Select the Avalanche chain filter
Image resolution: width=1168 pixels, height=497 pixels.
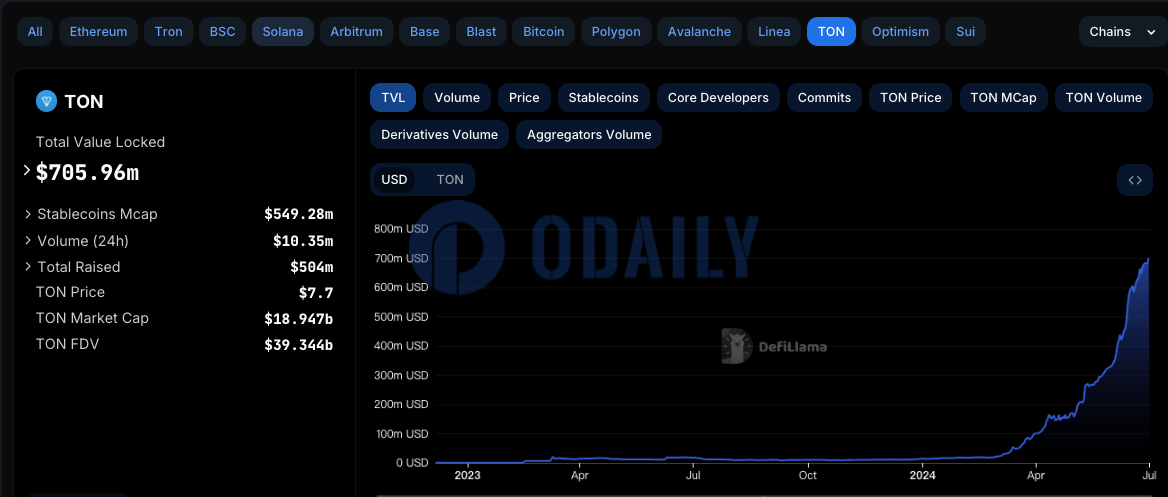[x=699, y=31]
